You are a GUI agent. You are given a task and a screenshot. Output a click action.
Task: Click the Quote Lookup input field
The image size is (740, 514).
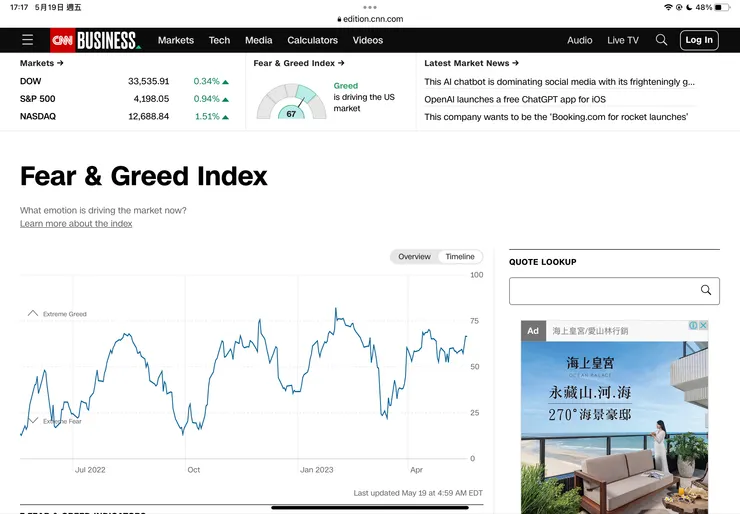coord(614,291)
